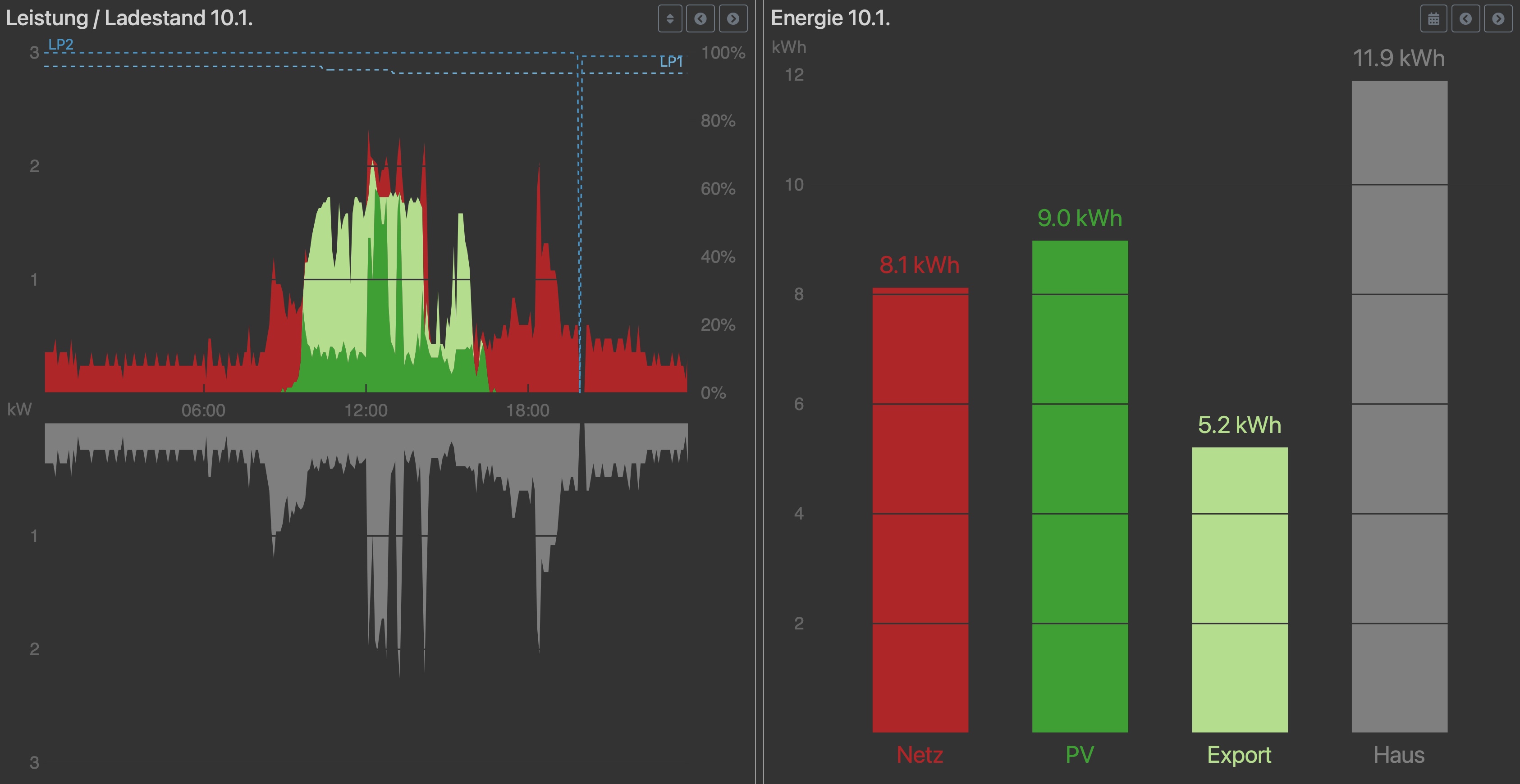Click the 18:00 time axis marker
Image resolution: width=1520 pixels, height=784 pixels.
tap(527, 410)
